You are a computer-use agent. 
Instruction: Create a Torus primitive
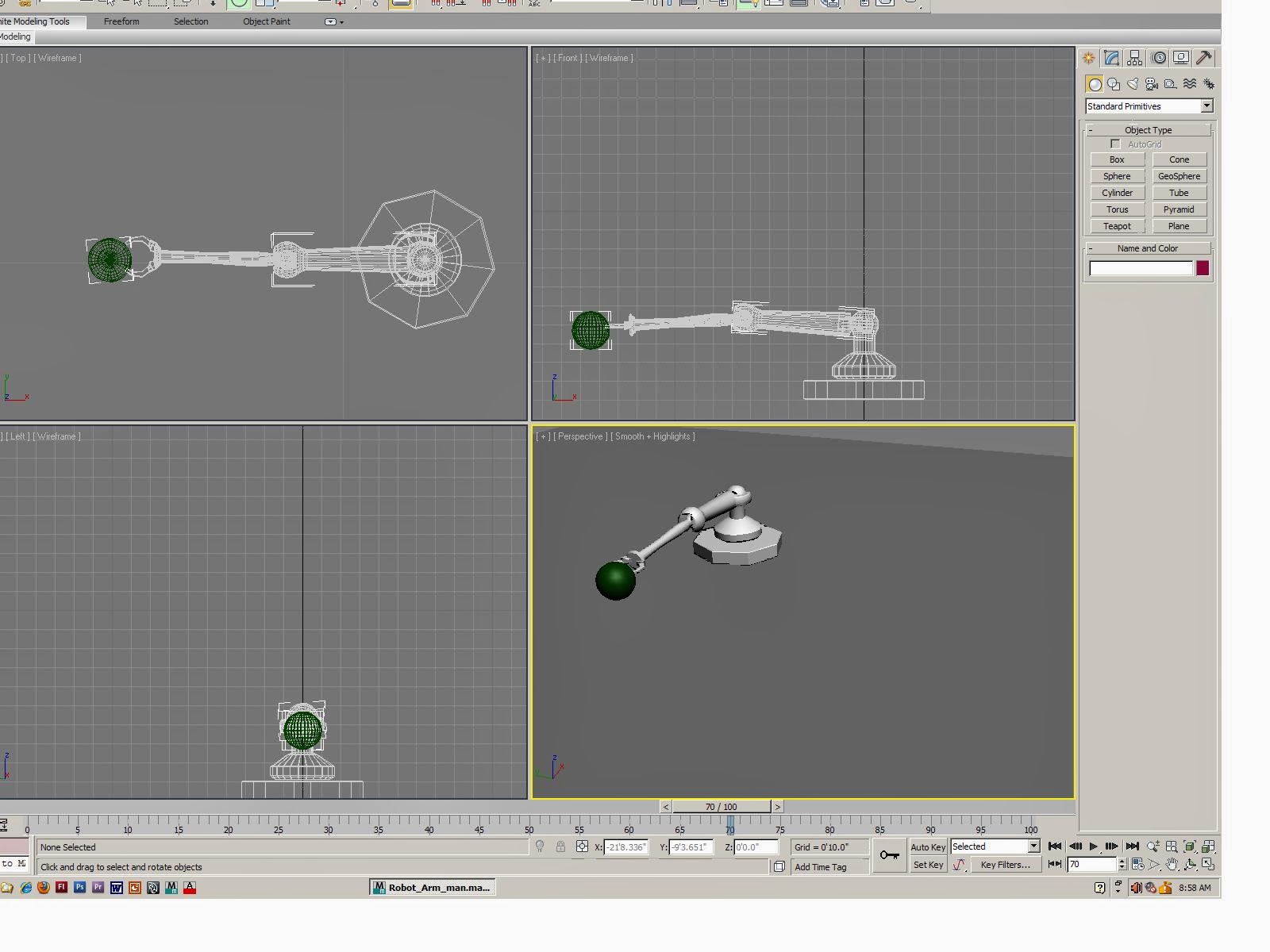(1117, 209)
